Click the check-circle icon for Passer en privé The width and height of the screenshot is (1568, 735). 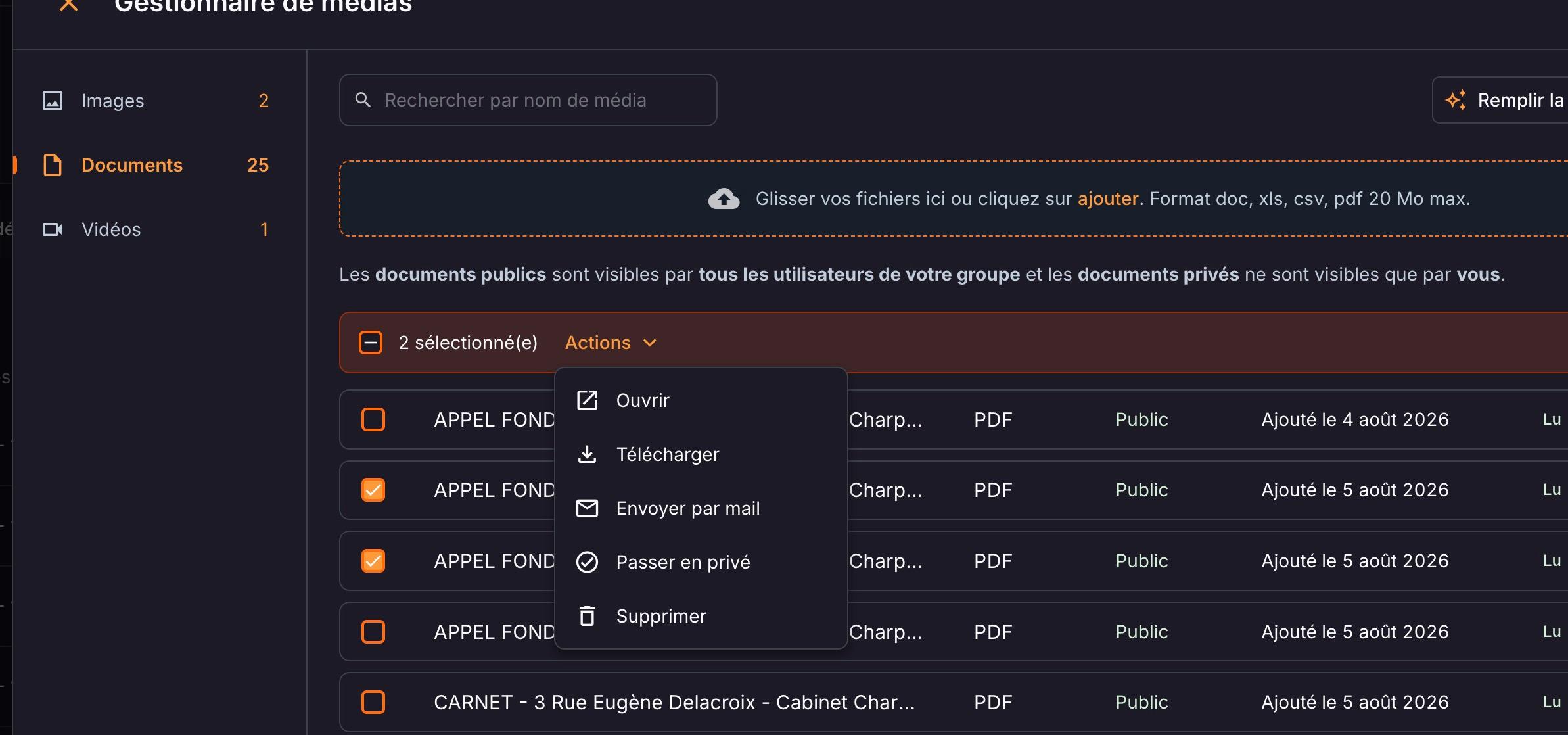tap(587, 562)
